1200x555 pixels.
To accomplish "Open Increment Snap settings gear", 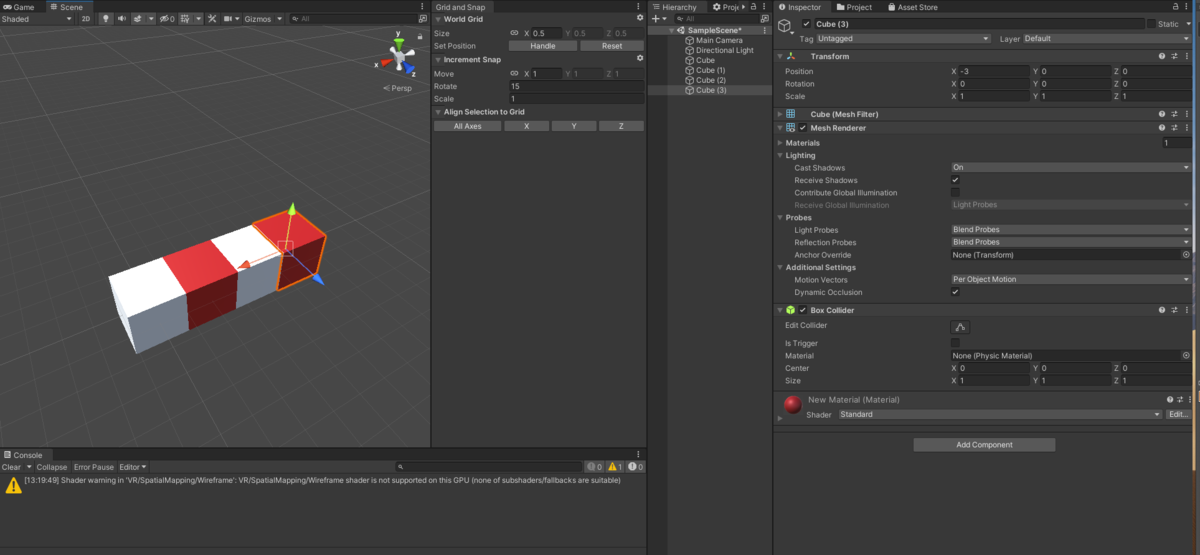I will 640,59.
